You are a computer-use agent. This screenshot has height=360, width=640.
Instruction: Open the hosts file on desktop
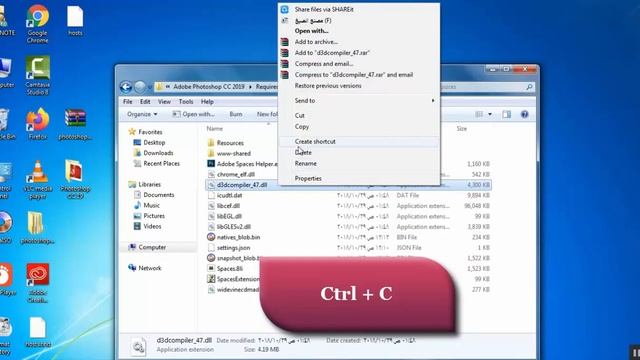(x=75, y=20)
